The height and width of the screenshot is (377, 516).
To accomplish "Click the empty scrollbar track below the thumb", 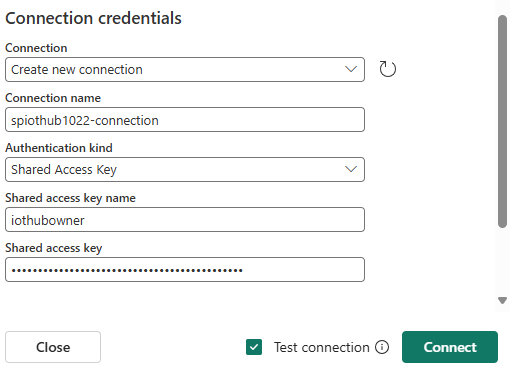I will [502, 262].
